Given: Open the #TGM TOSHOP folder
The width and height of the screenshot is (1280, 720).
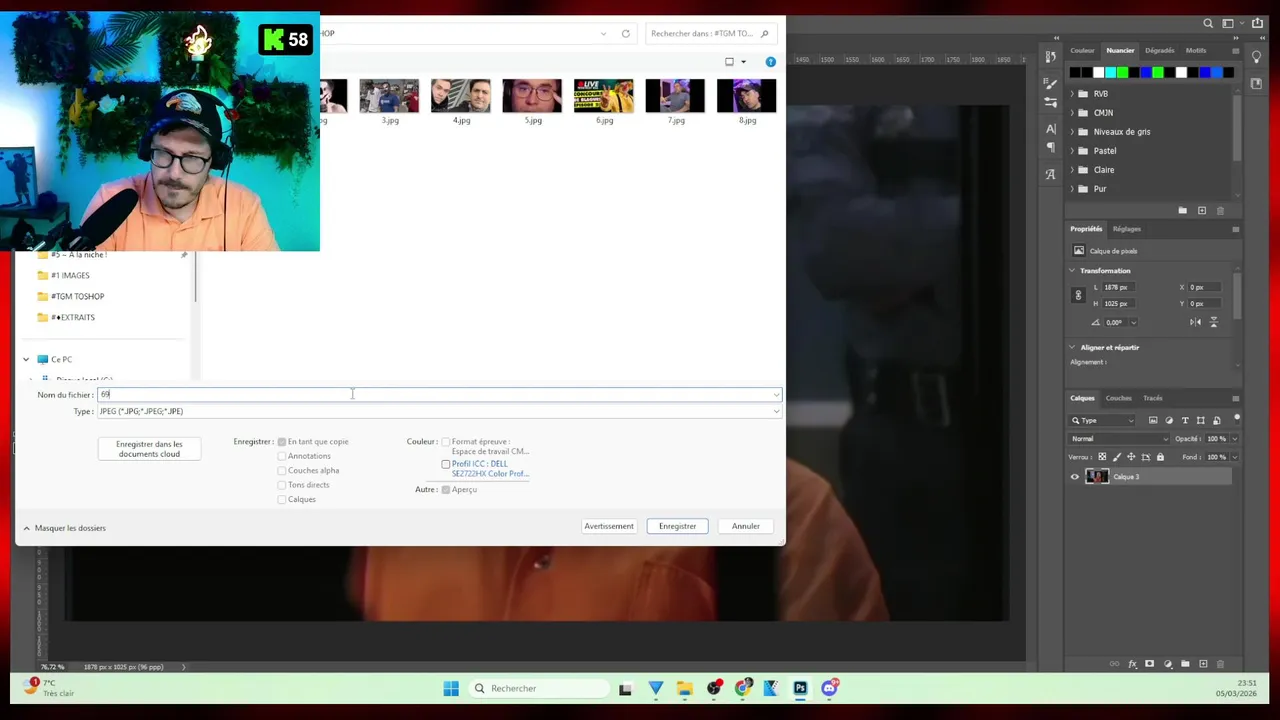Looking at the screenshot, I should [x=77, y=296].
